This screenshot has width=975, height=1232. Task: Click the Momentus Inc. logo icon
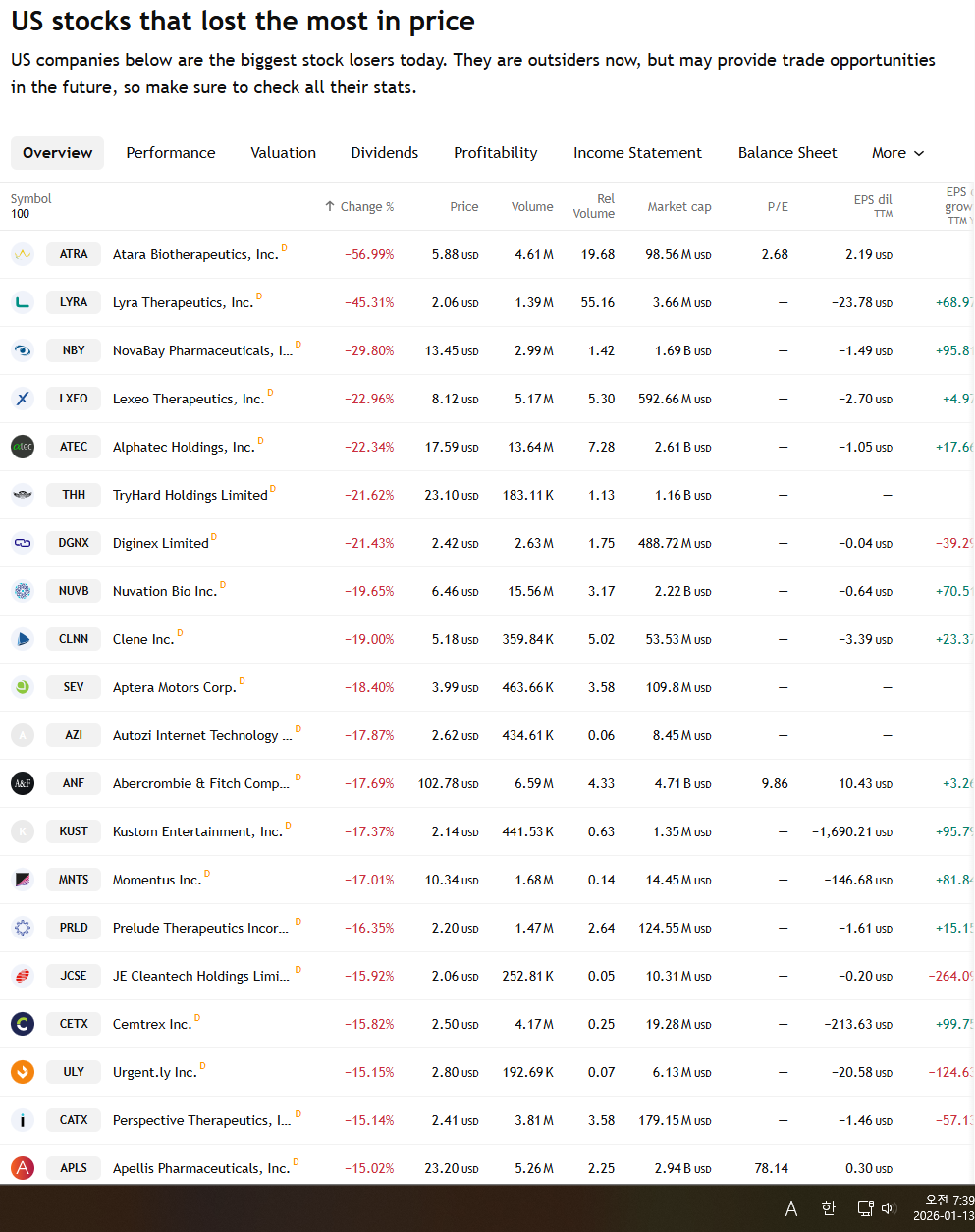[23, 880]
